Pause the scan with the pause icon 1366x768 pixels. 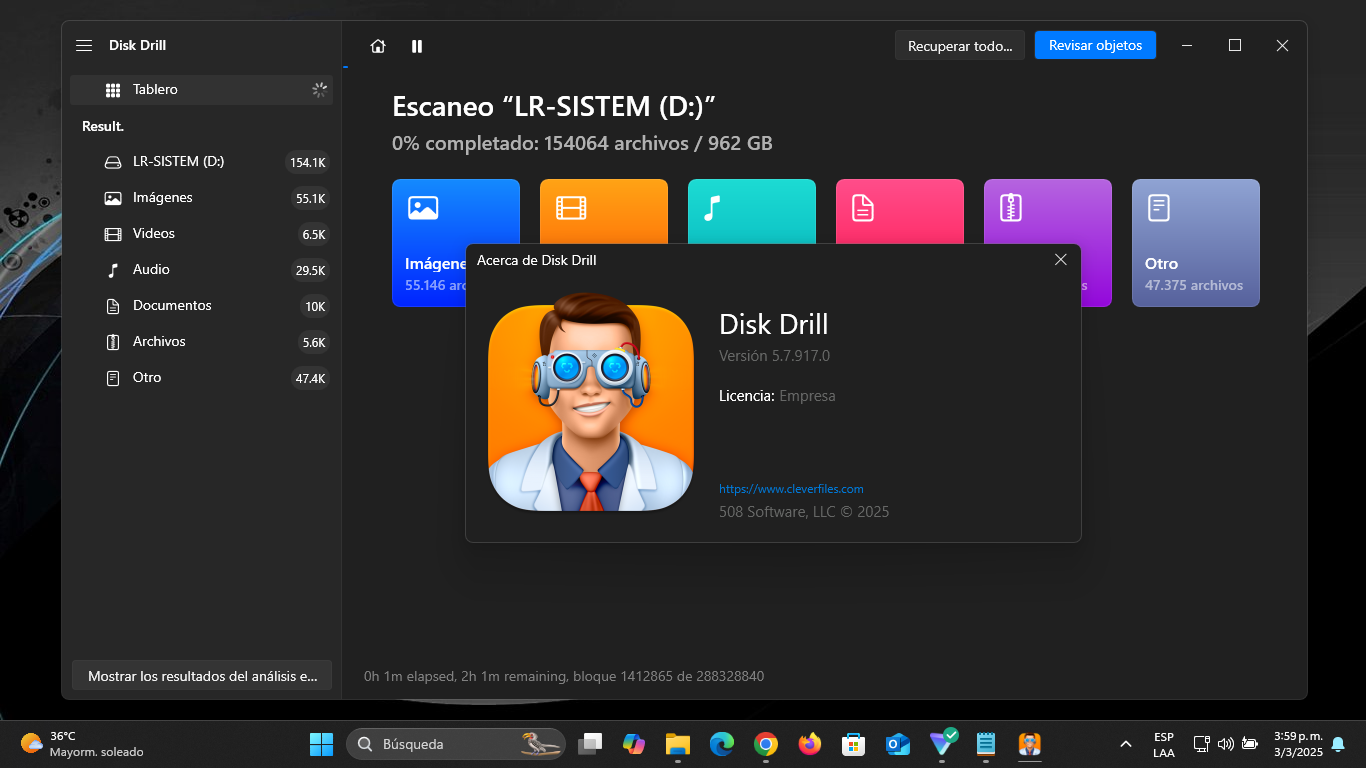point(417,46)
